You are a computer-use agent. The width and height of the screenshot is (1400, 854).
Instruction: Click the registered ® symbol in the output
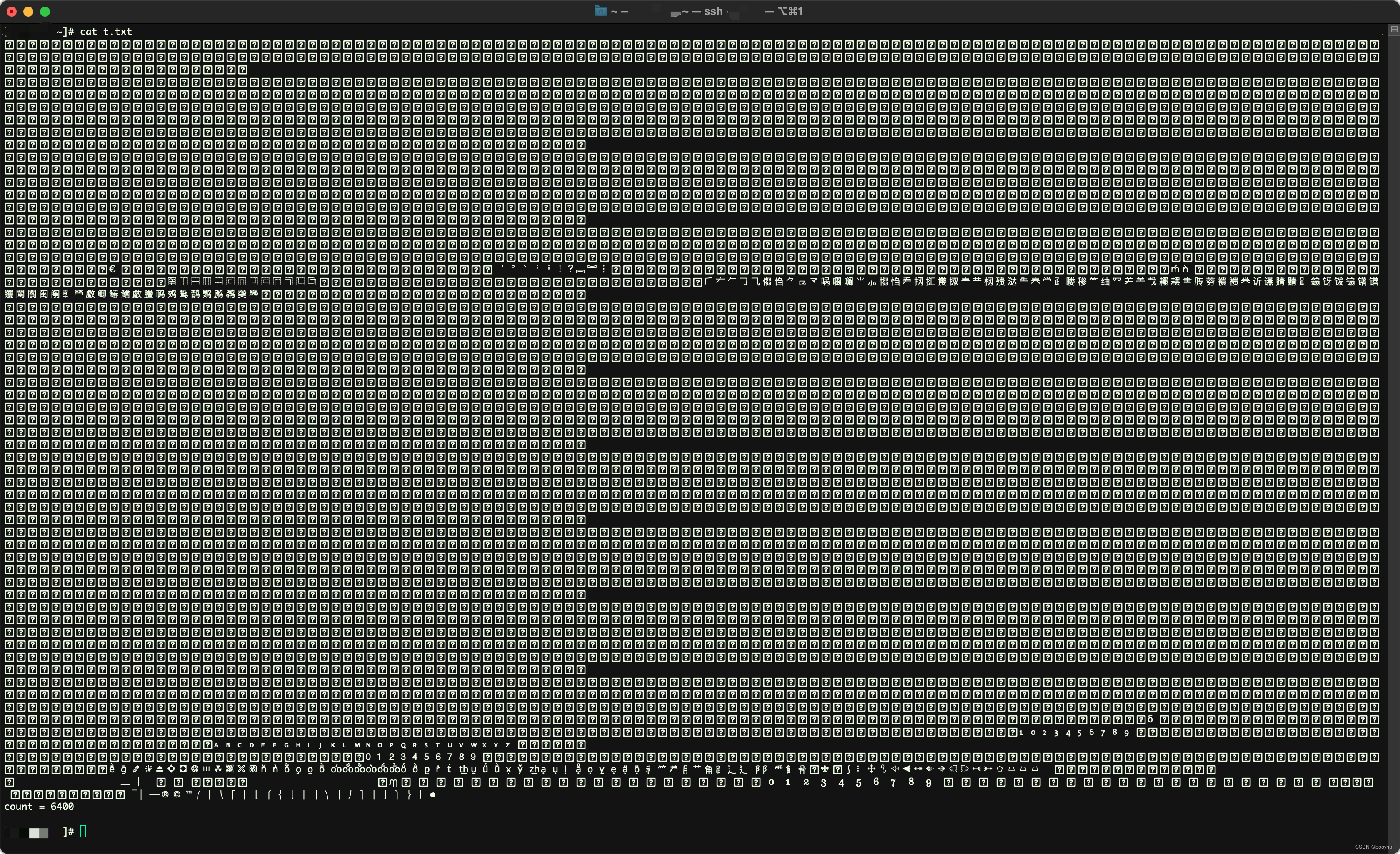[165, 794]
